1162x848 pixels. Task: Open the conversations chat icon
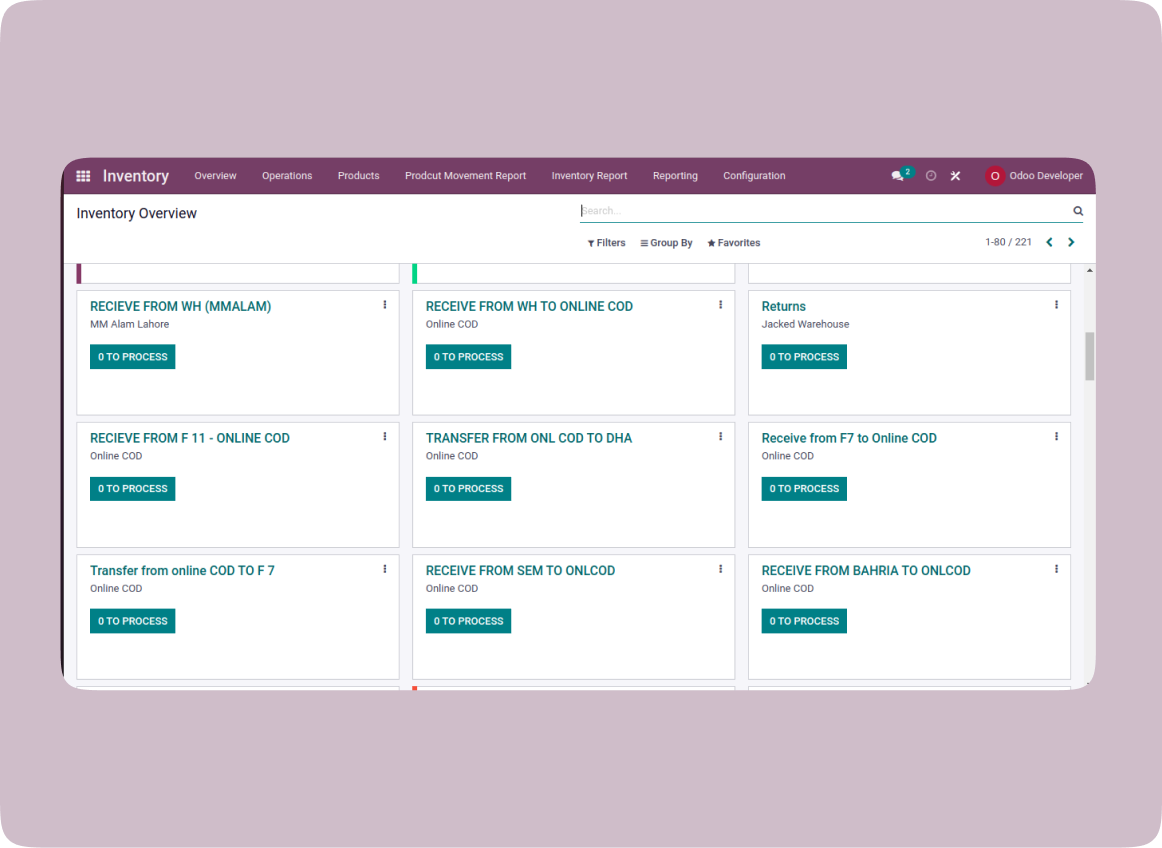897,176
